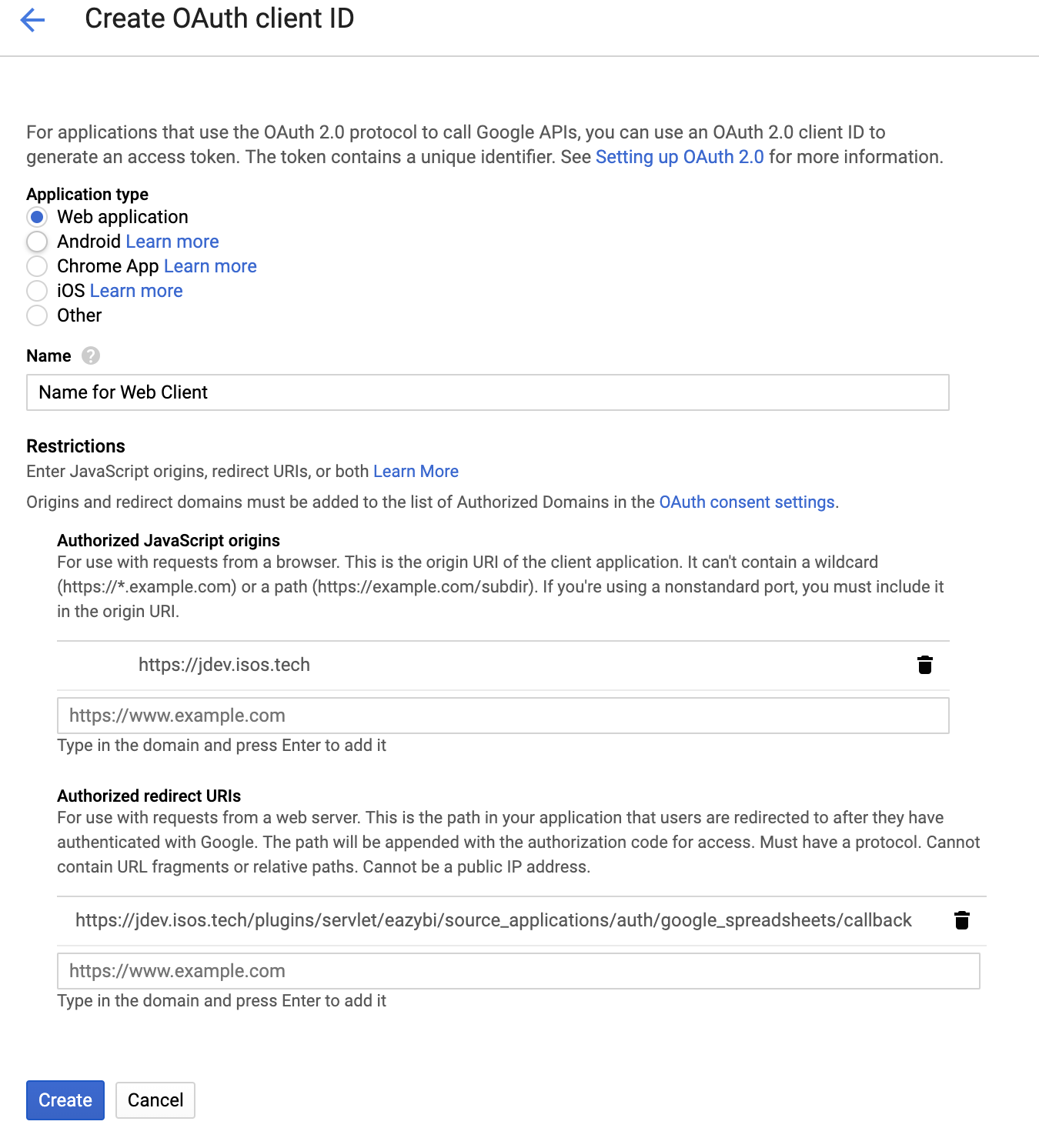Delete the google_spreadsheets callback redirect URI

[x=962, y=920]
